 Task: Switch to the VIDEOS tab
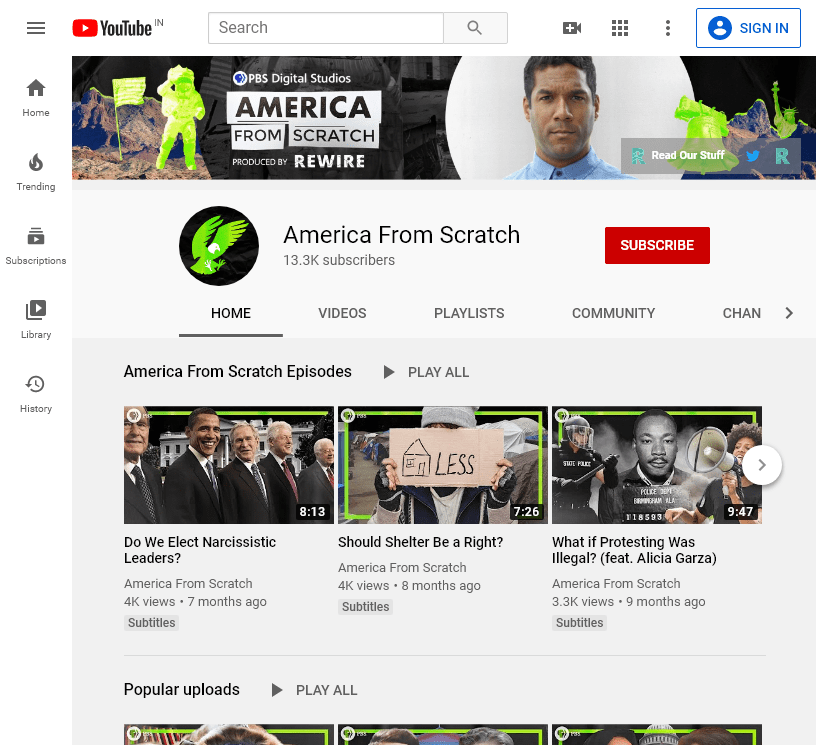click(x=342, y=313)
